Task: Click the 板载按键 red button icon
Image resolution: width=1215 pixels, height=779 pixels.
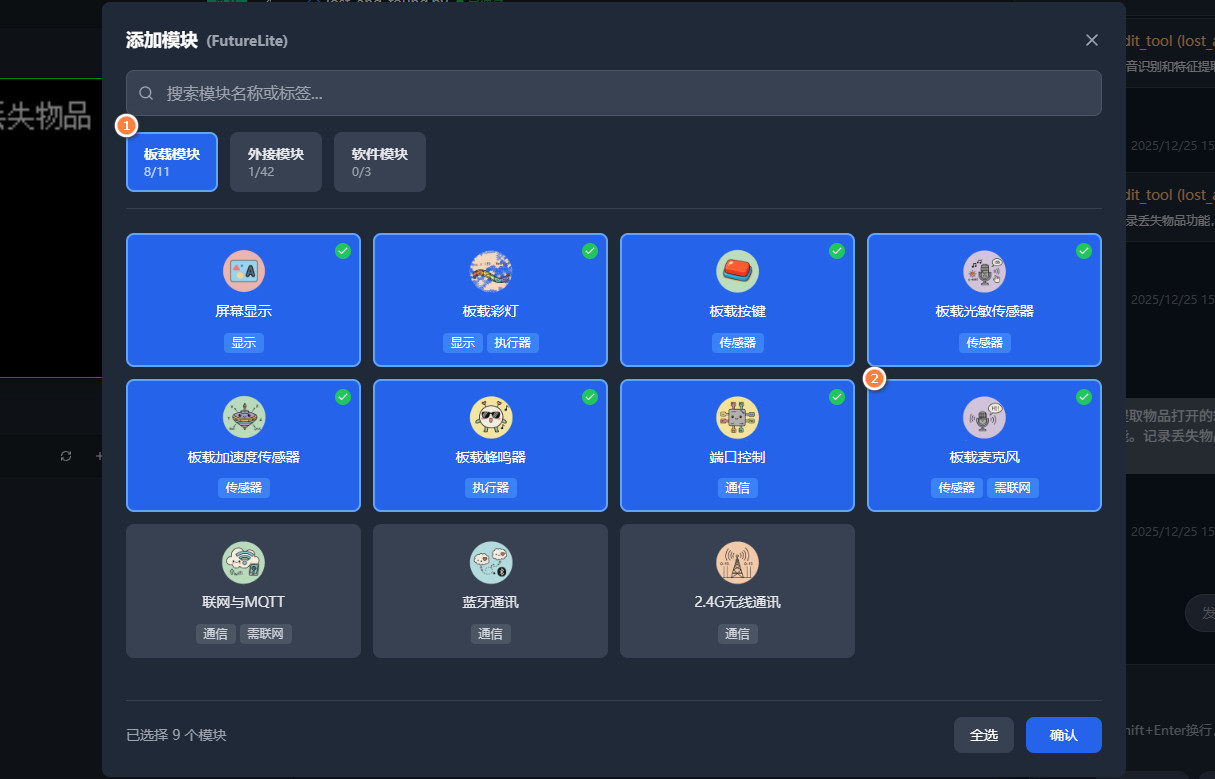Action: pos(737,271)
